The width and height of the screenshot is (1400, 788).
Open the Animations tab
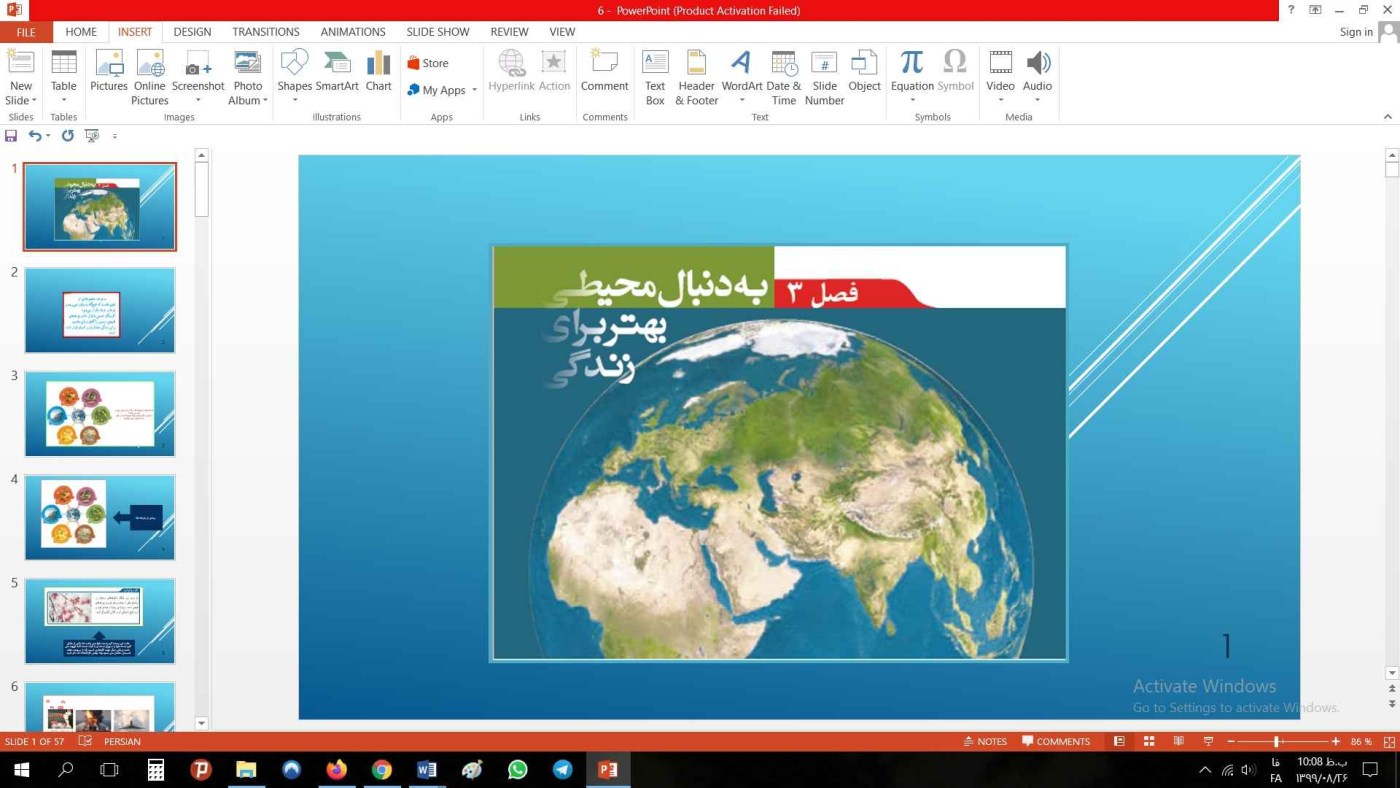pos(352,32)
